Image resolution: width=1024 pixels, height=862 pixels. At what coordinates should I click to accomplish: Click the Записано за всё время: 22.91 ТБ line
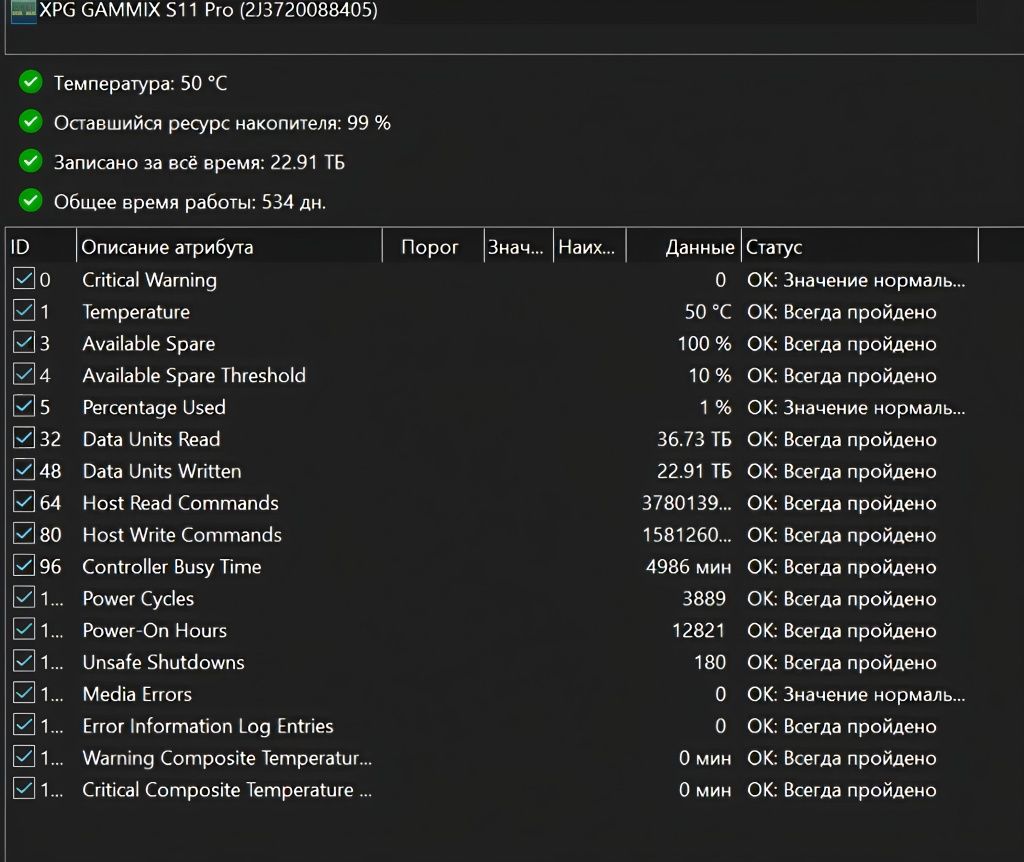199,162
